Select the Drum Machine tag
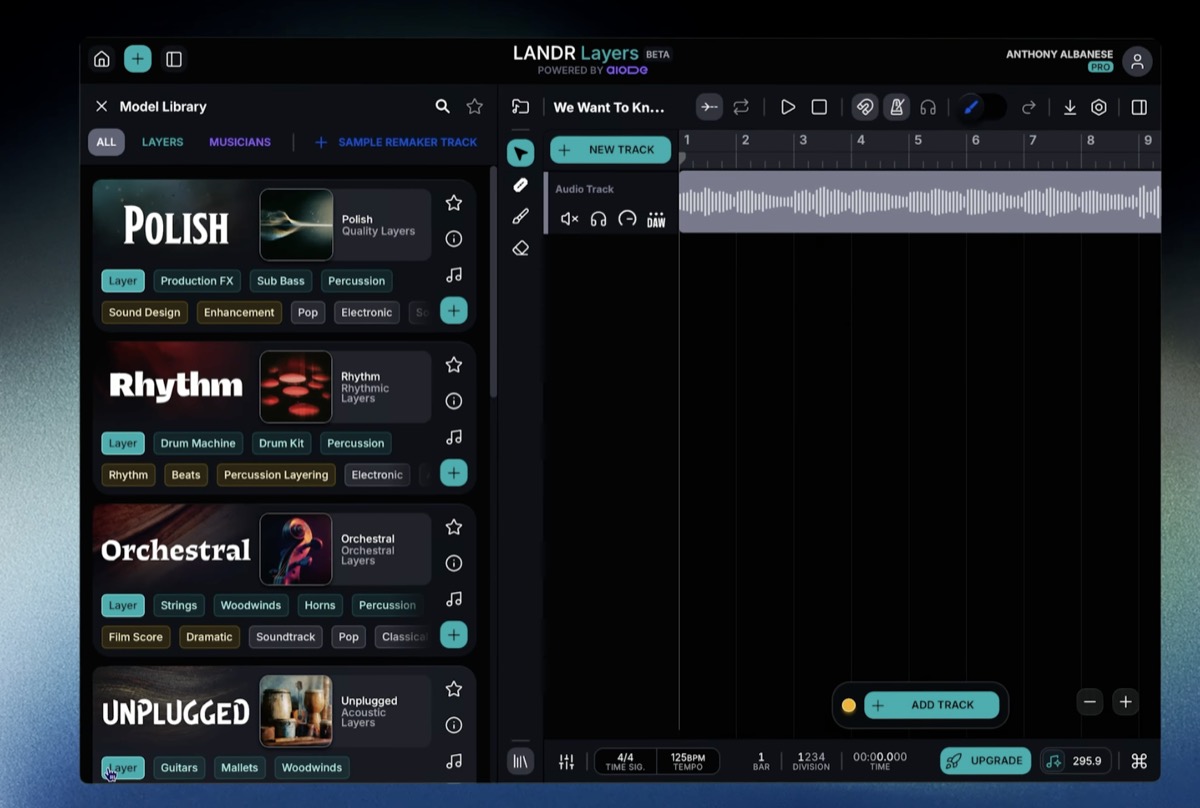This screenshot has height=808, width=1200. (198, 443)
